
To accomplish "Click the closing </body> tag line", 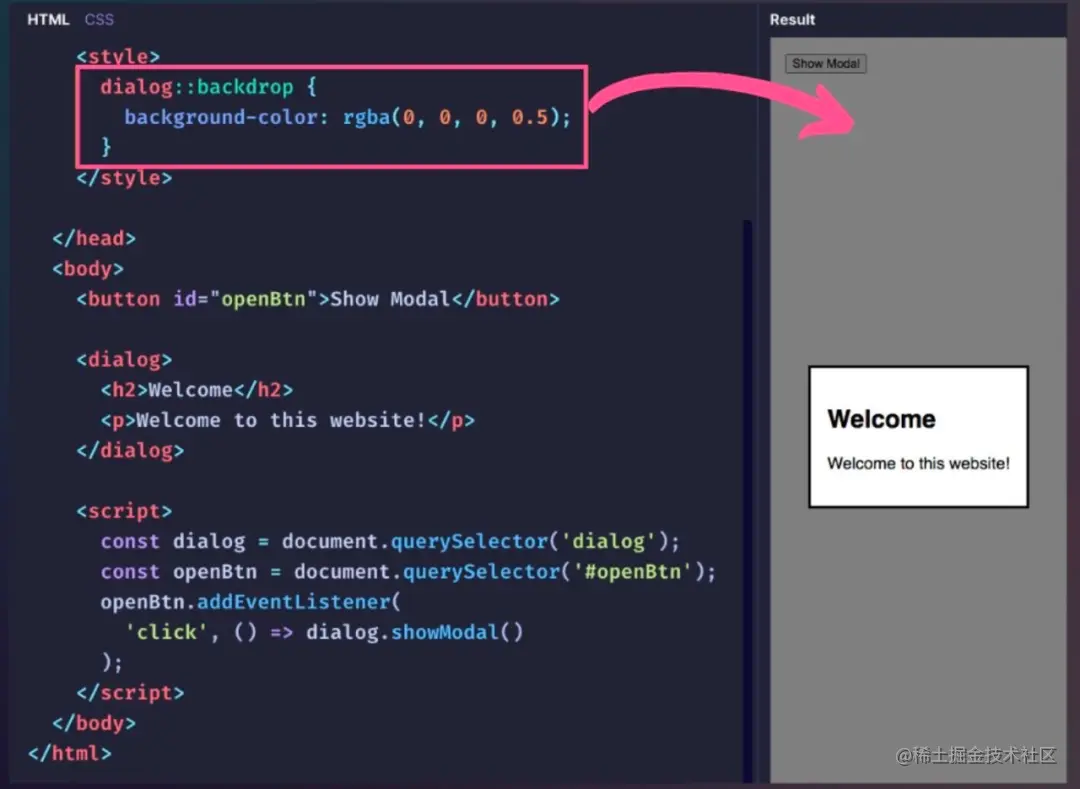I will 94,723.
